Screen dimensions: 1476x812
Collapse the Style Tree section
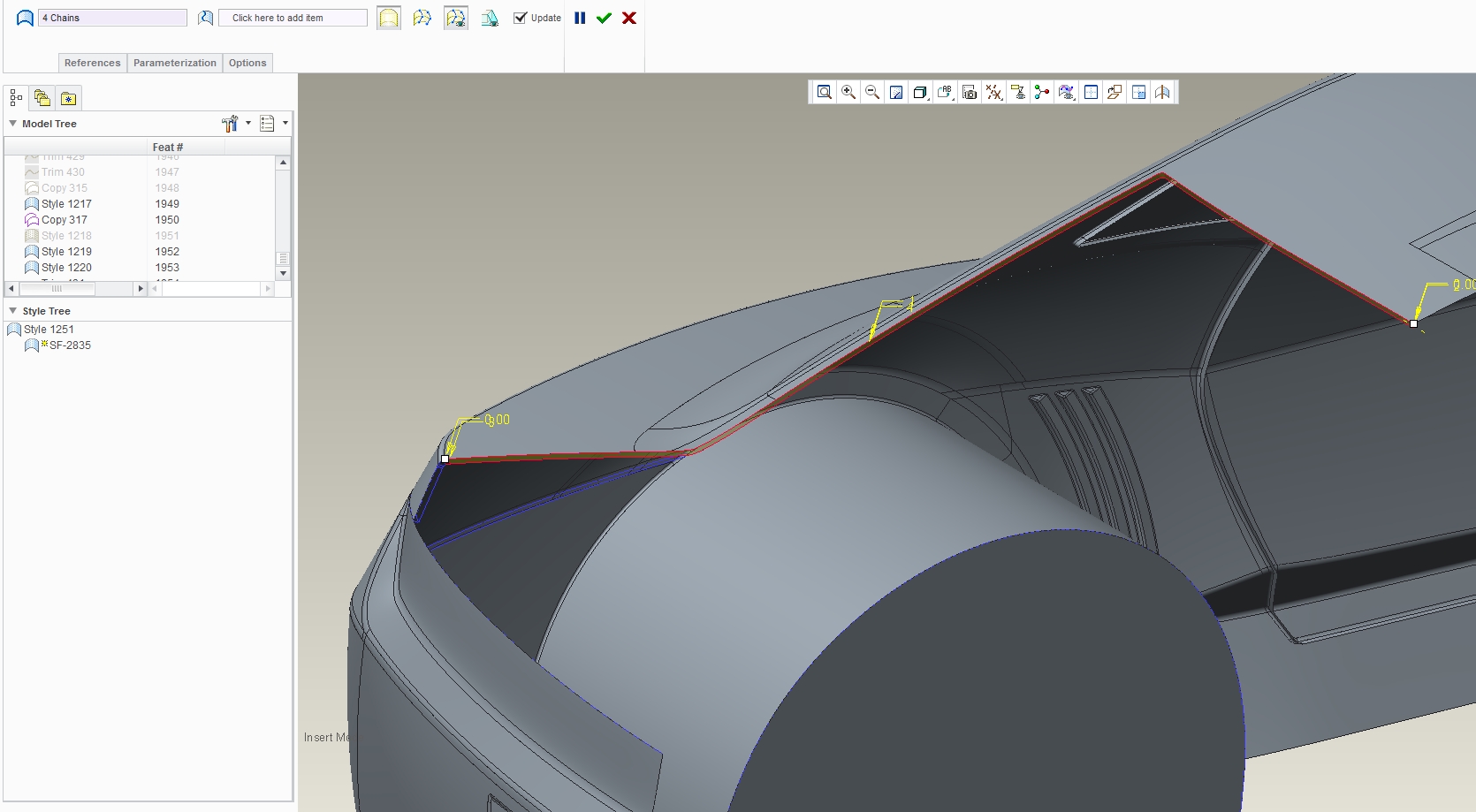tap(12, 311)
